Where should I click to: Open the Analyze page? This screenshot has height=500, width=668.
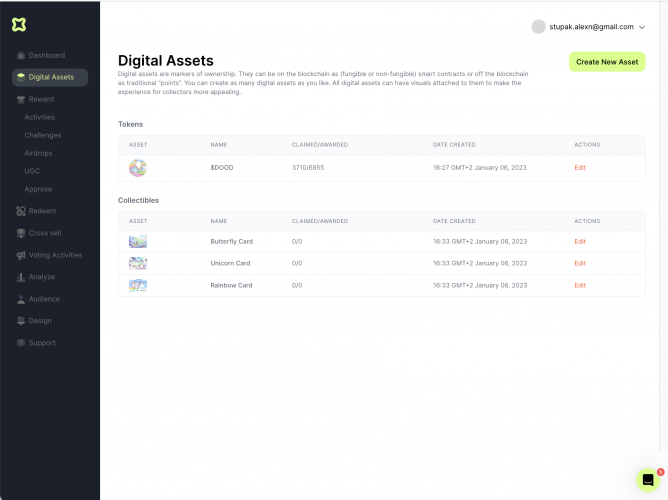pos(42,277)
